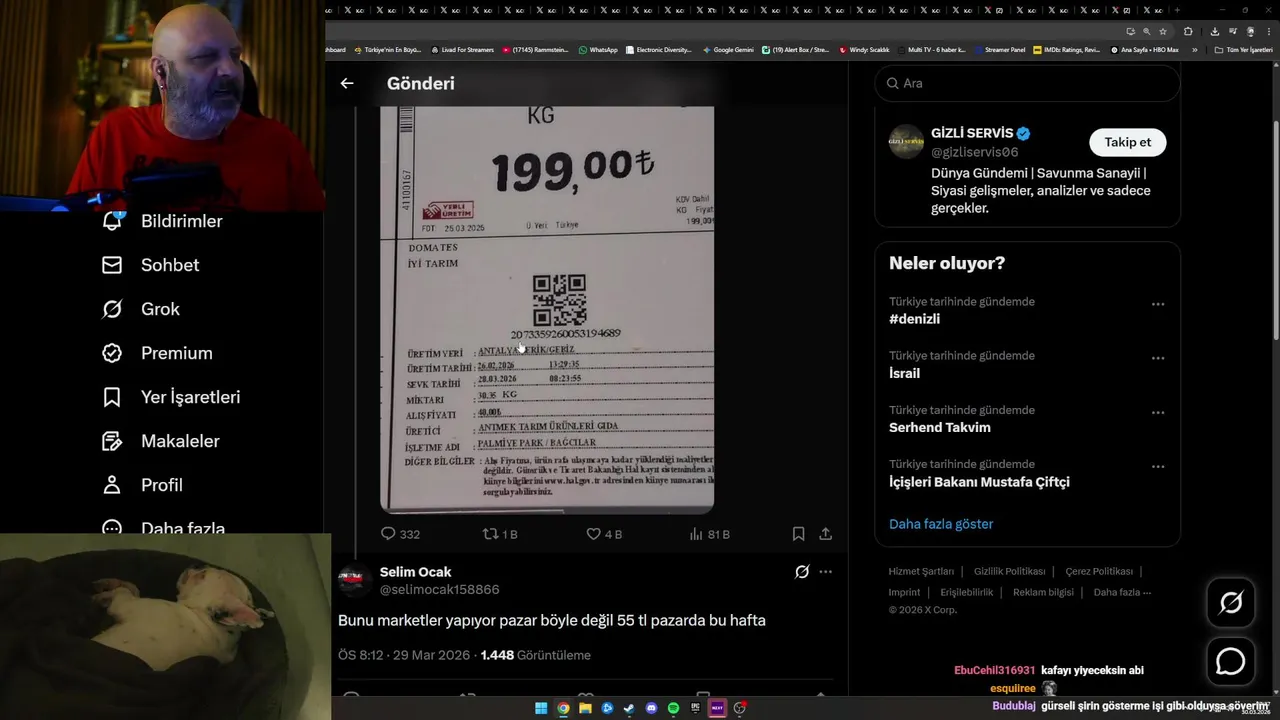Image resolution: width=1280 pixels, height=720 pixels.
Task: Go back using the Gönderi arrow
Action: (347, 83)
